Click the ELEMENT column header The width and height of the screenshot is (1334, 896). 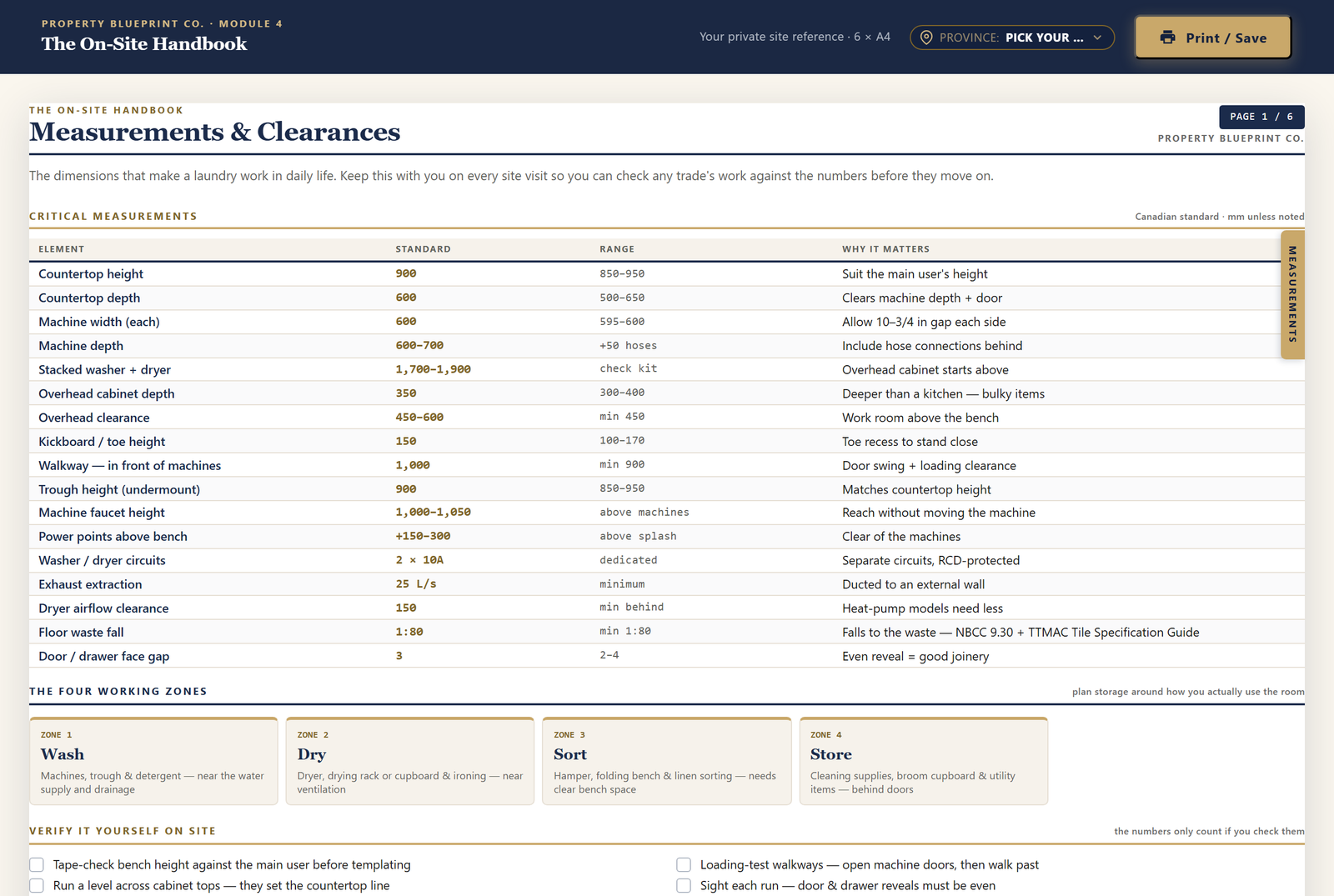[61, 249]
